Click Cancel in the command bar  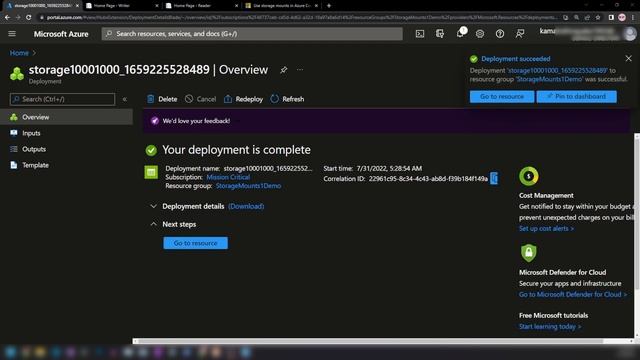click(200, 99)
